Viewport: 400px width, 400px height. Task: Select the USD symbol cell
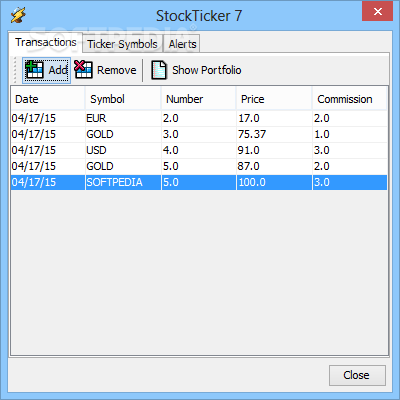pos(123,150)
